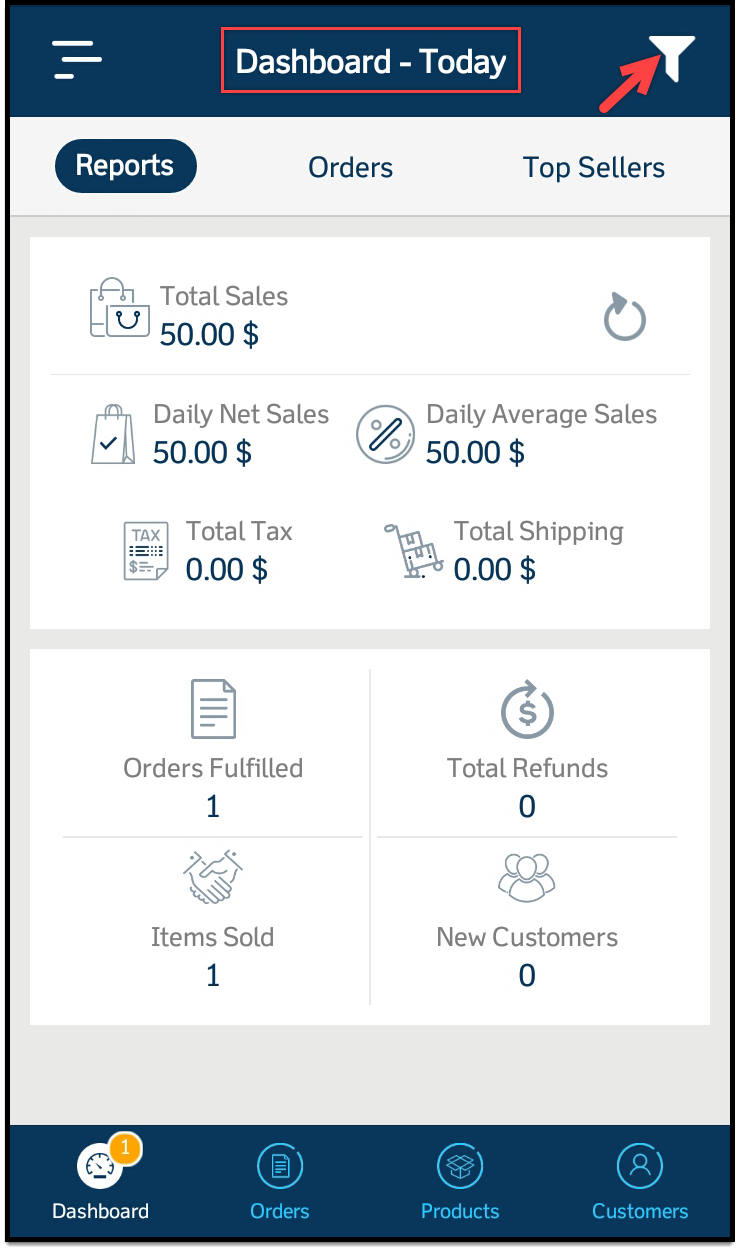Click the Daily Net Sales label
Viewport: 740px width, 1252px height.
point(241,414)
